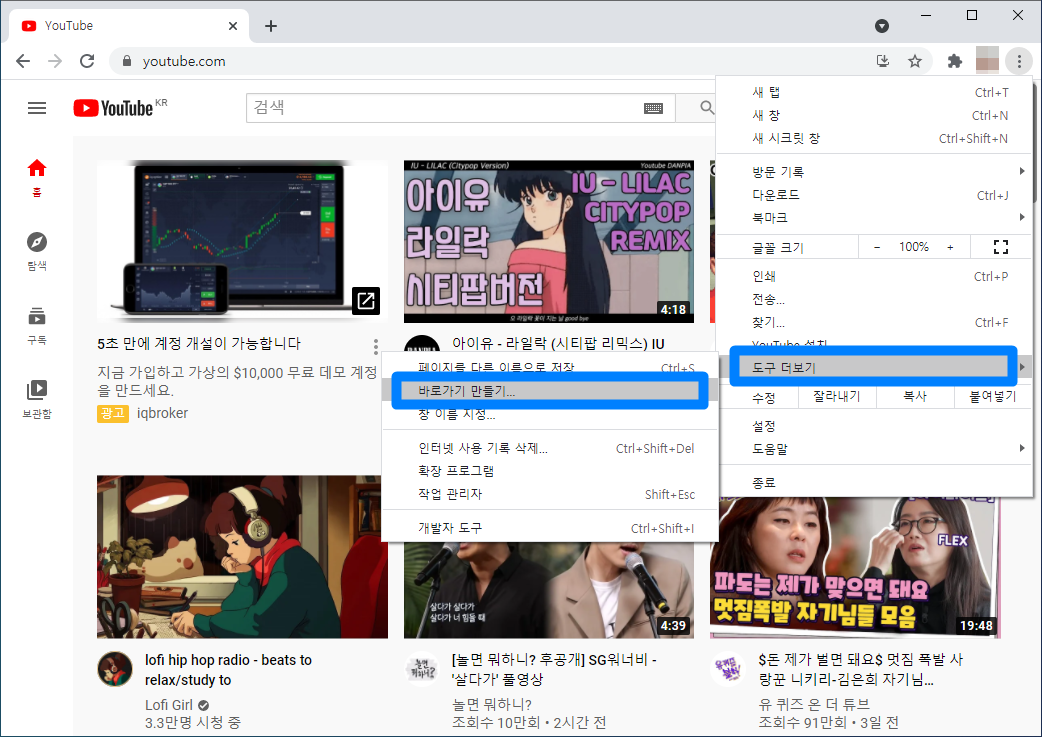This screenshot has height=737, width=1042.
Task: Click the browser forward arrow
Action: [x=55, y=61]
